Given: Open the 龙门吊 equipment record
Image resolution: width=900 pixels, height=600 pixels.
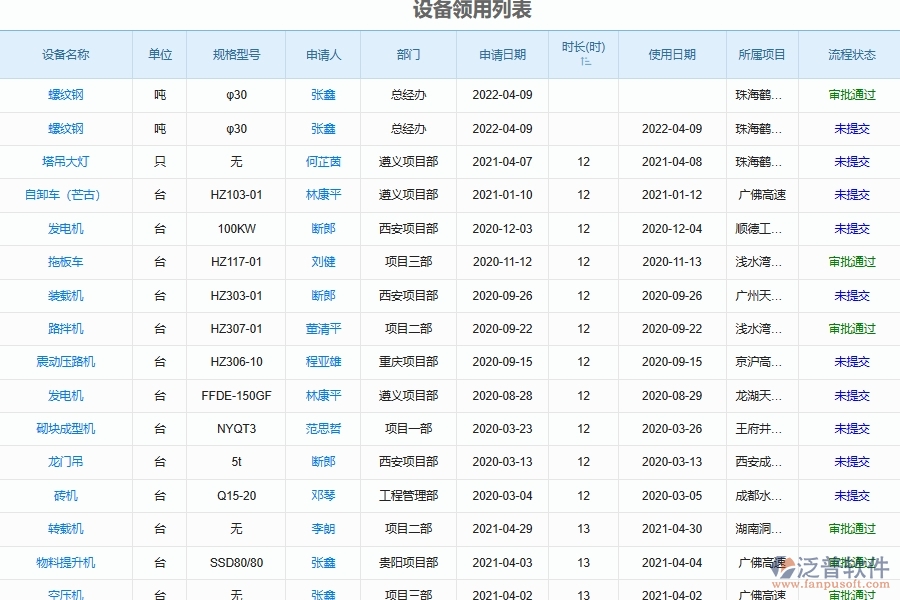Looking at the screenshot, I should 66,462.
